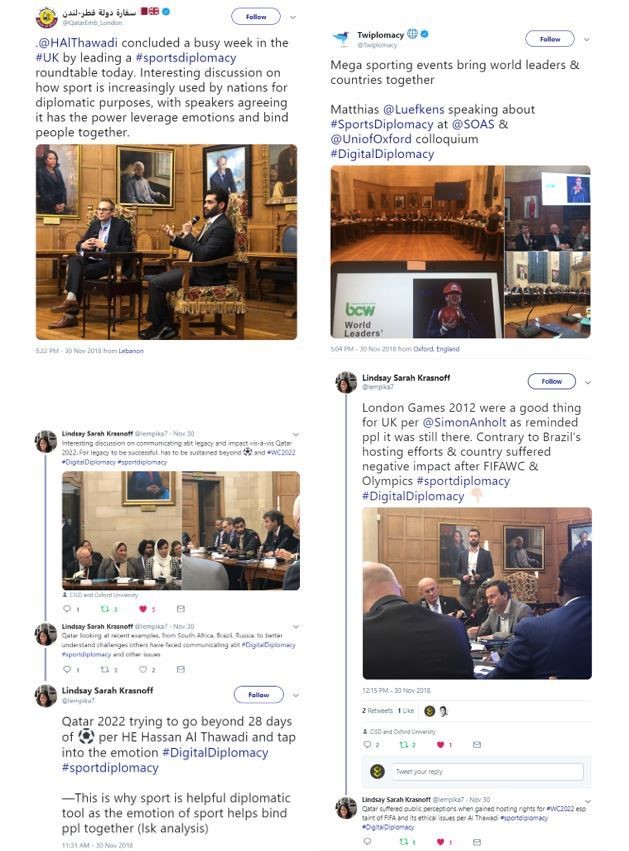Follow the Twiplomacy account
The image size is (629, 851).
coord(550,39)
